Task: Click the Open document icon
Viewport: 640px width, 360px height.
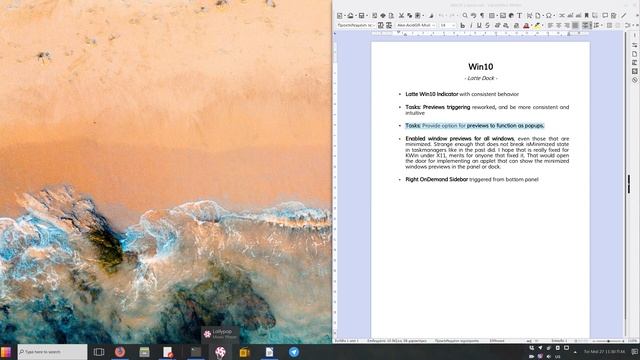Action: coord(350,16)
